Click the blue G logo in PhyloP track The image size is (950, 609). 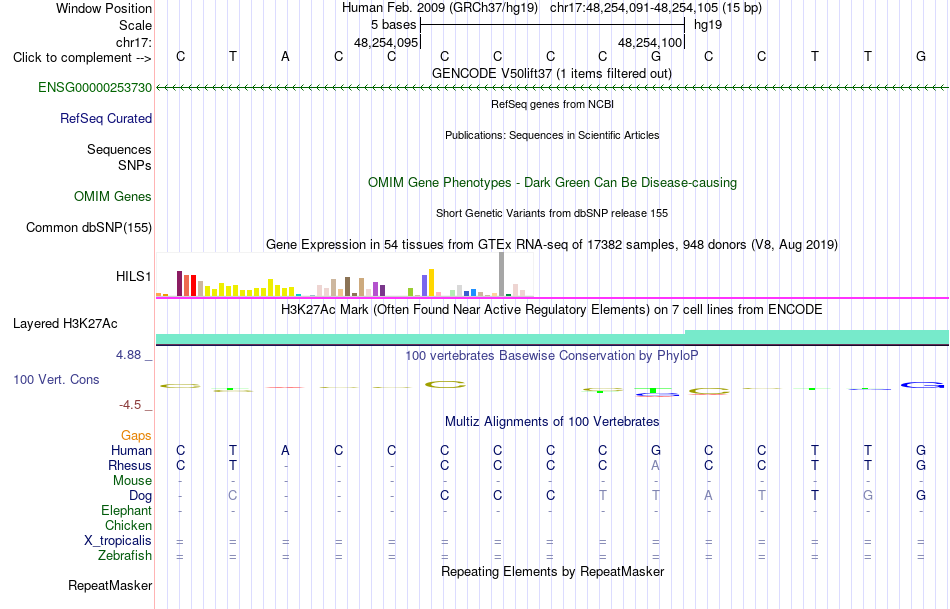coord(922,385)
